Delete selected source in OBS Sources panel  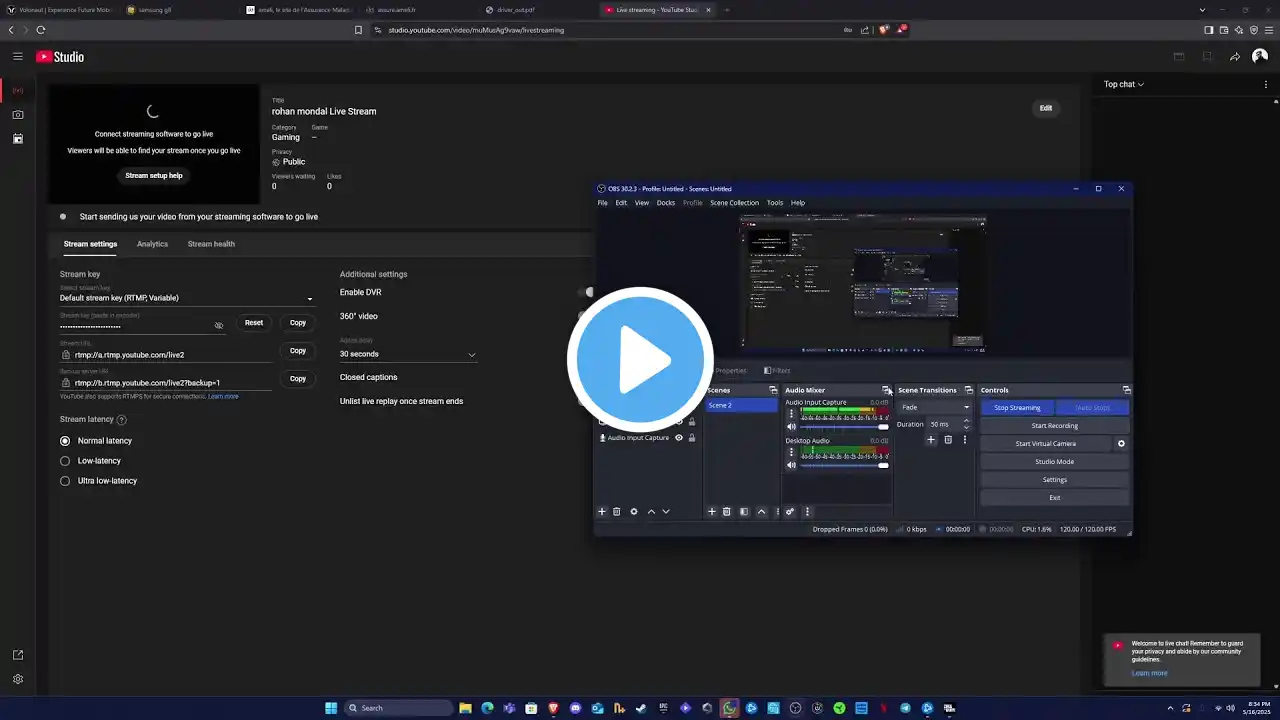(617, 511)
